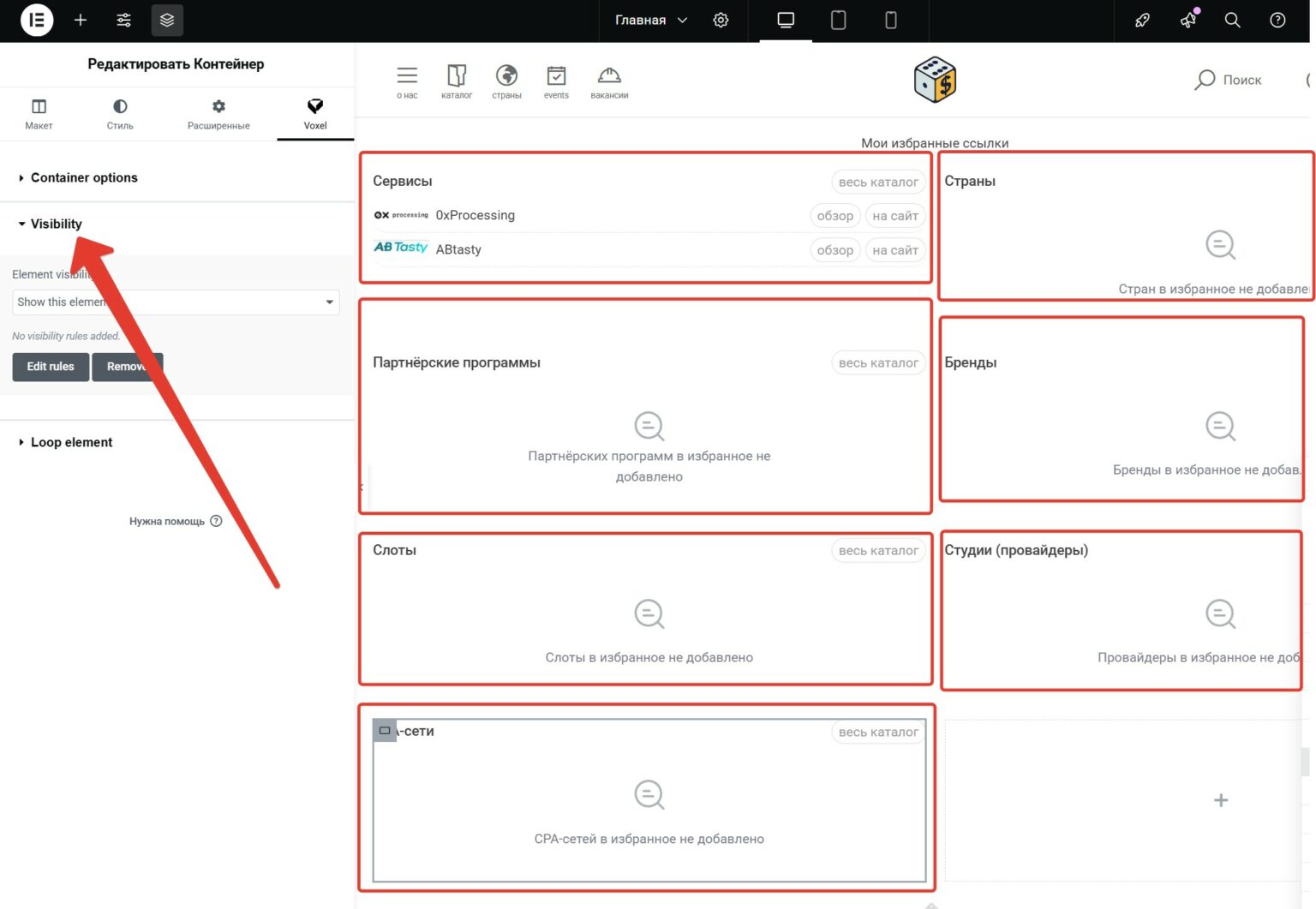Click the Edit rules button

pyautogui.click(x=51, y=367)
